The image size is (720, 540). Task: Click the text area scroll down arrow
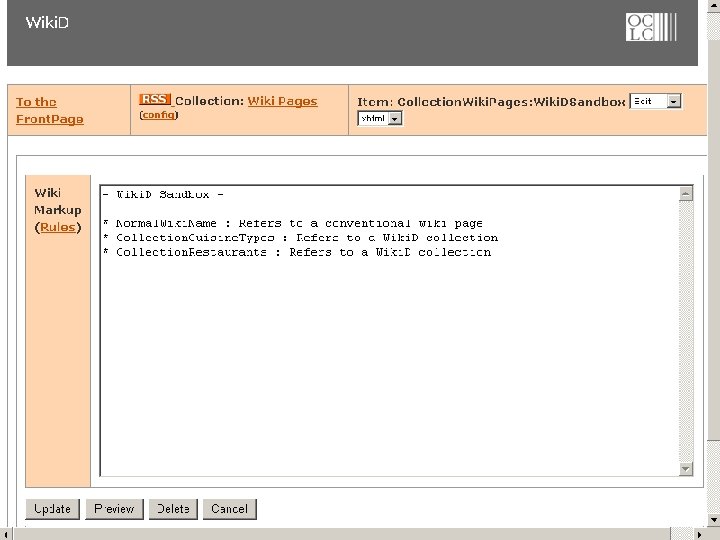(x=686, y=469)
